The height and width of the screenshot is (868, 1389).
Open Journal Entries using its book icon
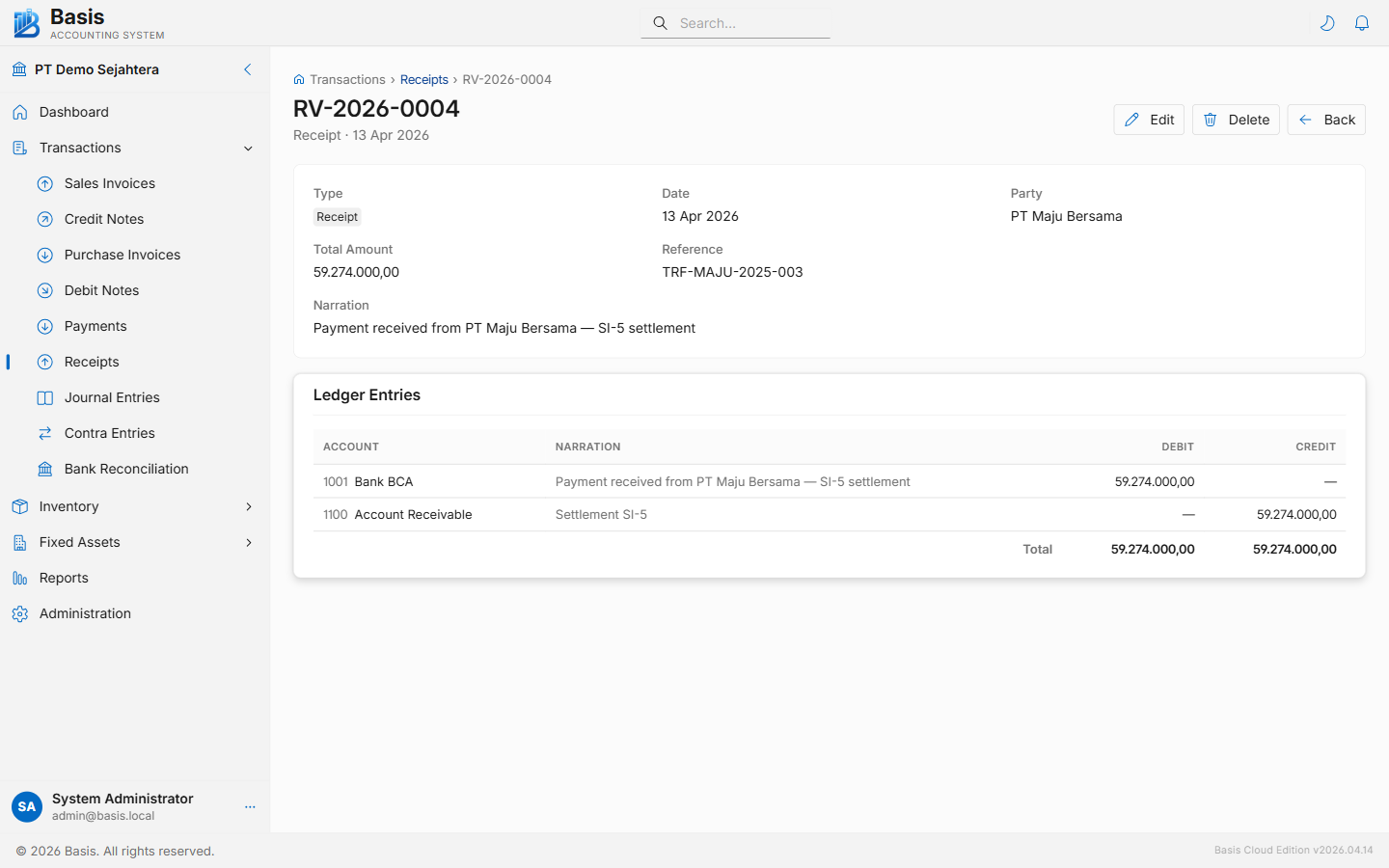click(x=45, y=397)
